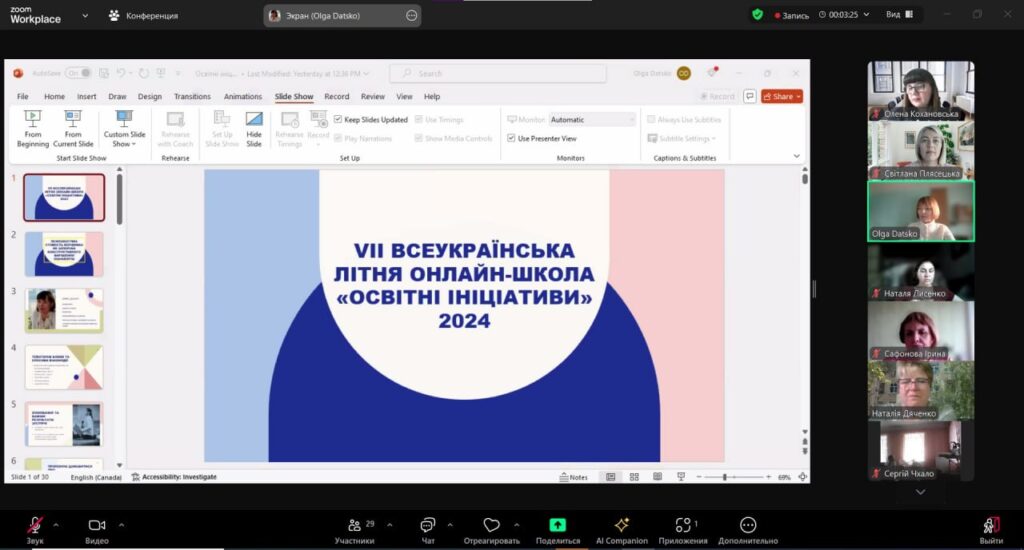Expand audio options arrow beside Звук
Screen dimensions: 1024x550
point(56,525)
